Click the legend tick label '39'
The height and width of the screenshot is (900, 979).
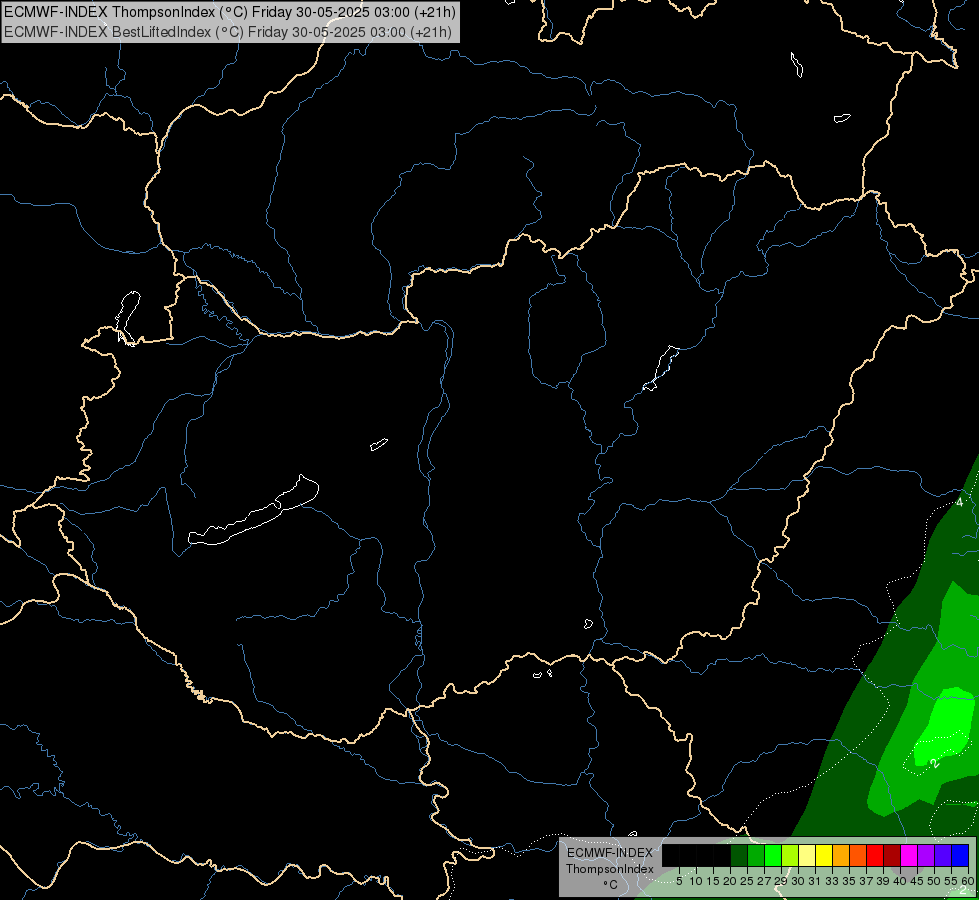tap(883, 881)
